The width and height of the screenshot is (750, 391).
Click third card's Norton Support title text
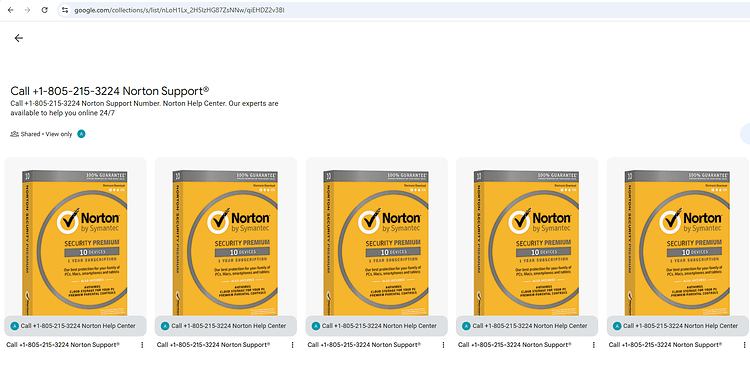[364, 345]
